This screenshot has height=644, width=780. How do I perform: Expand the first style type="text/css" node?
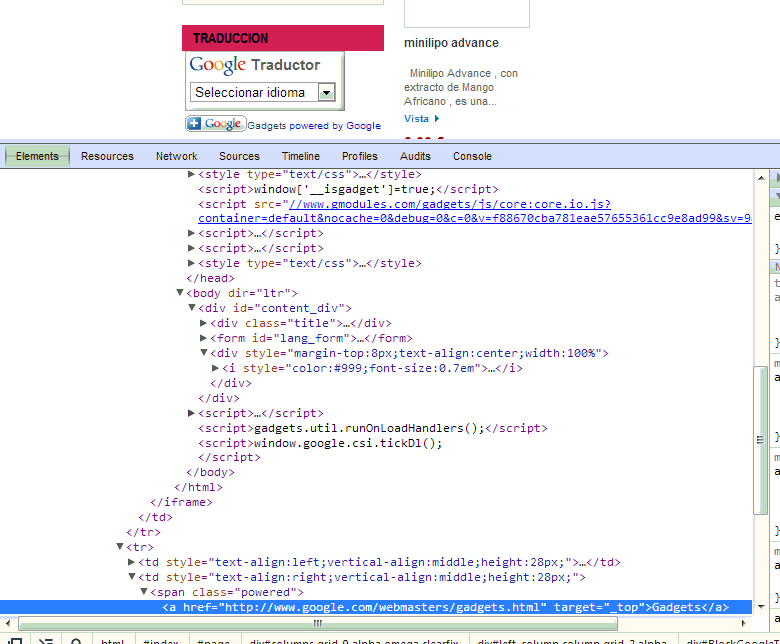pyautogui.click(x=191, y=174)
